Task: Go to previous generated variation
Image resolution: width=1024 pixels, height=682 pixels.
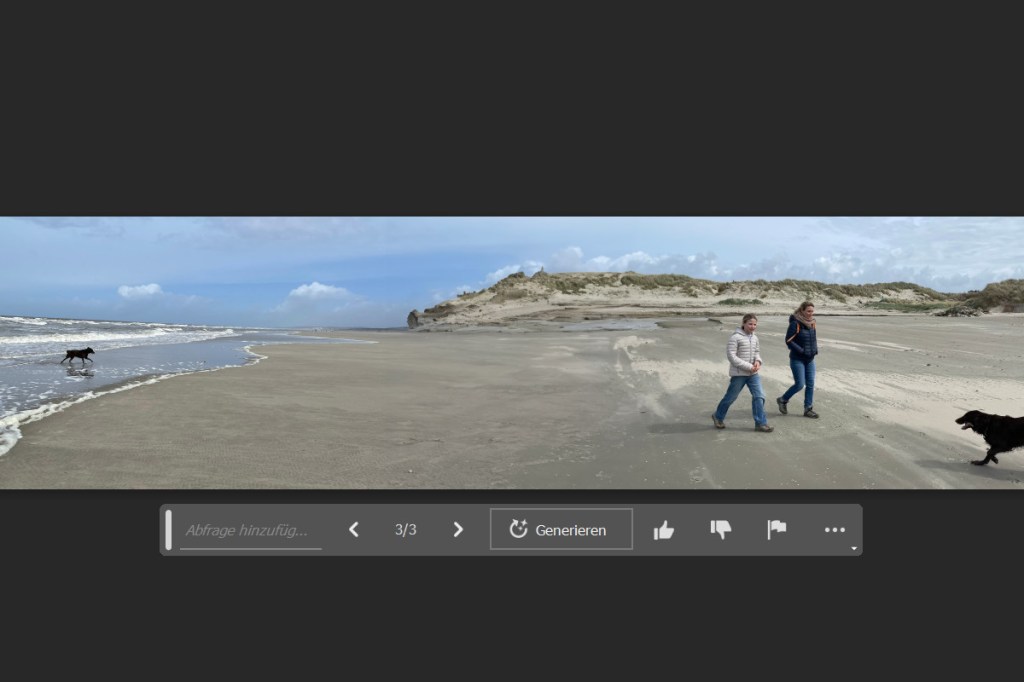Action: 354,530
